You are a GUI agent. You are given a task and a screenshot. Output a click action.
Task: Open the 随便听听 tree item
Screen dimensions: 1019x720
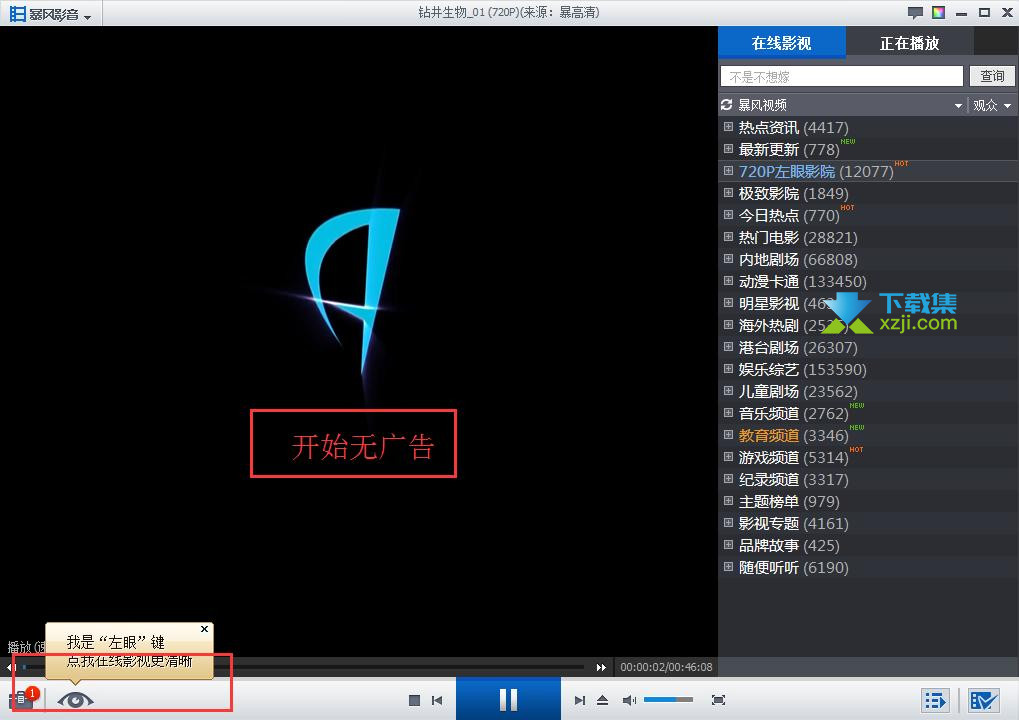pyautogui.click(x=793, y=568)
